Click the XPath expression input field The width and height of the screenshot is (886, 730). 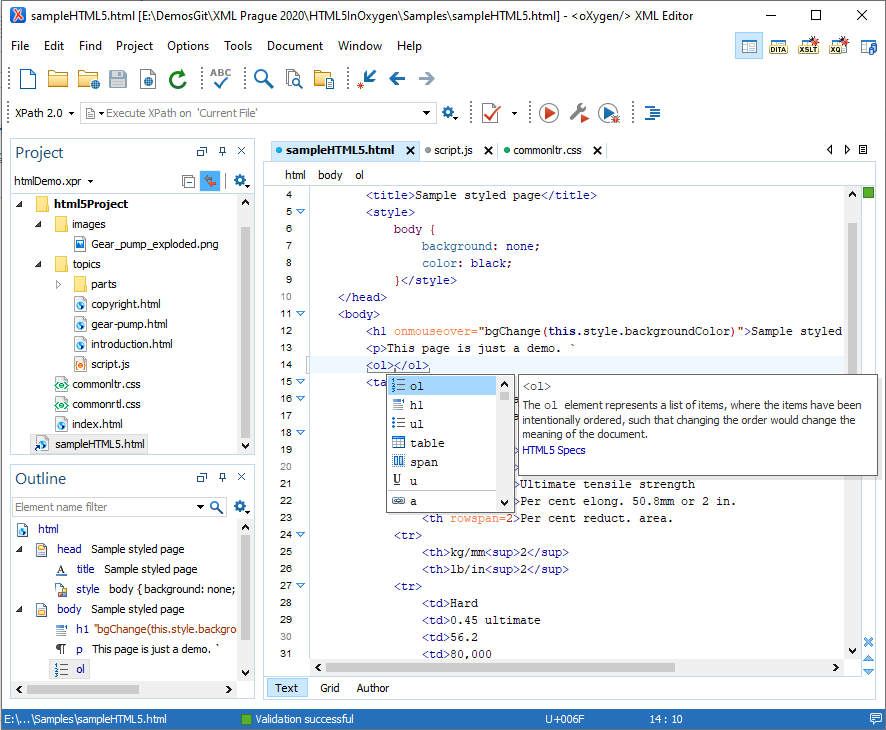258,113
